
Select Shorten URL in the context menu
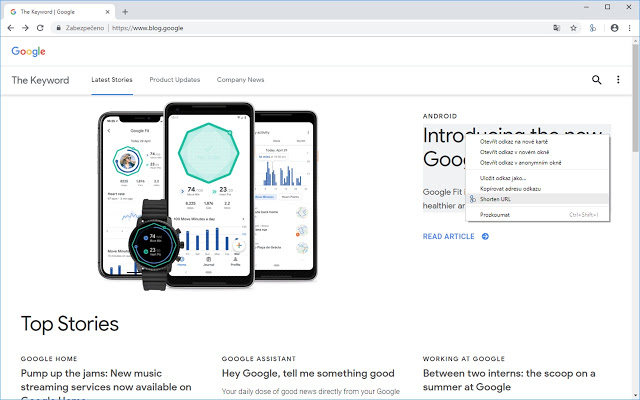pos(538,199)
